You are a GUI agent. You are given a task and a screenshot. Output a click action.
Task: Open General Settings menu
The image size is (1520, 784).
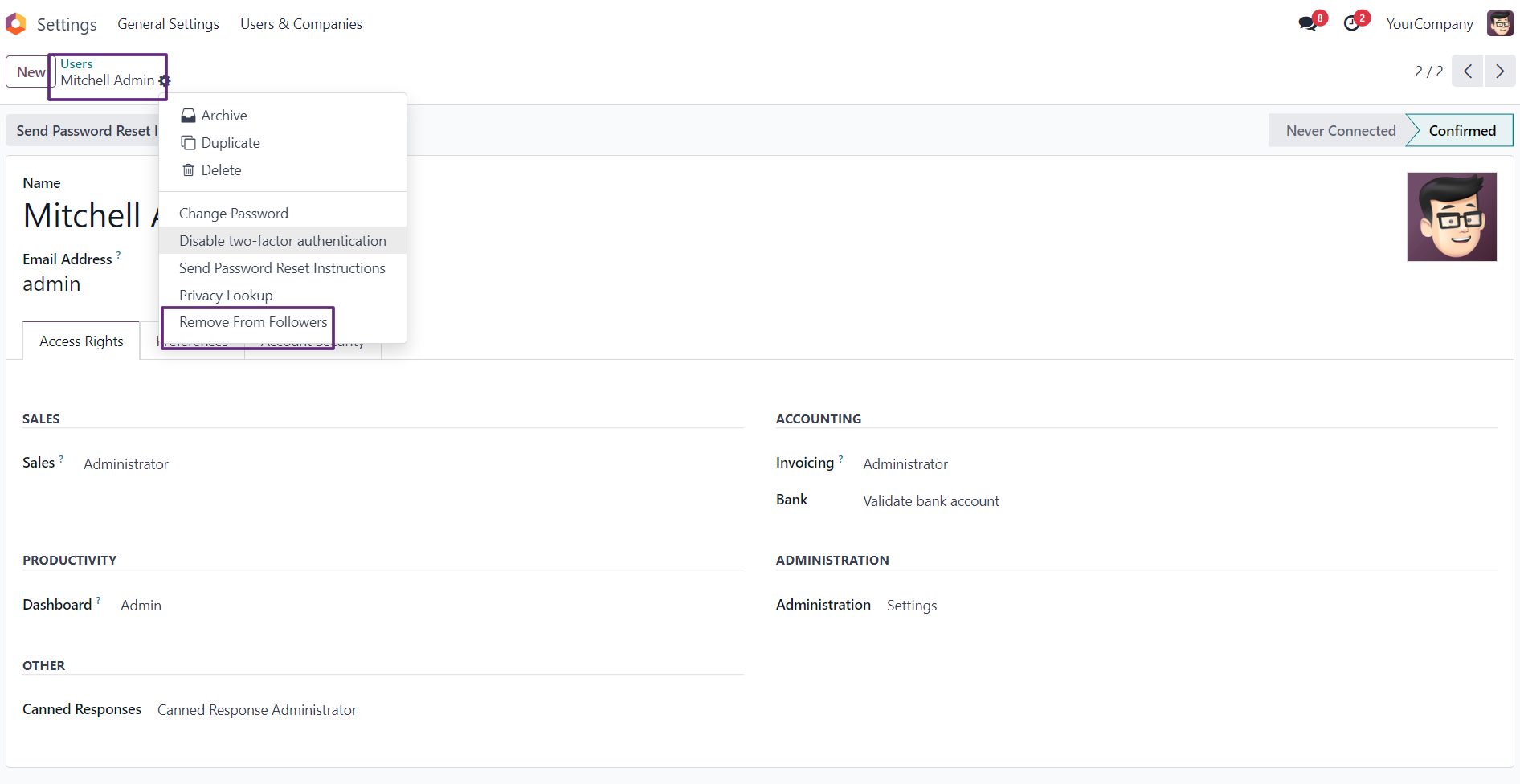pyautogui.click(x=169, y=24)
